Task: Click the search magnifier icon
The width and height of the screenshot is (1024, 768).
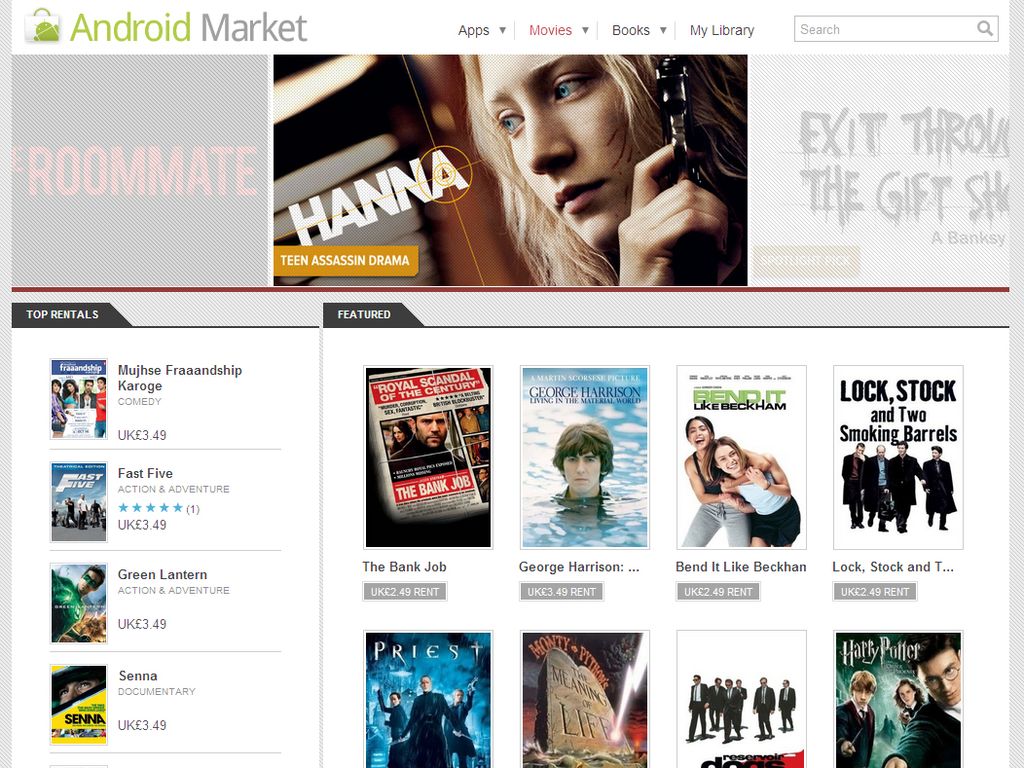Action: 985,29
